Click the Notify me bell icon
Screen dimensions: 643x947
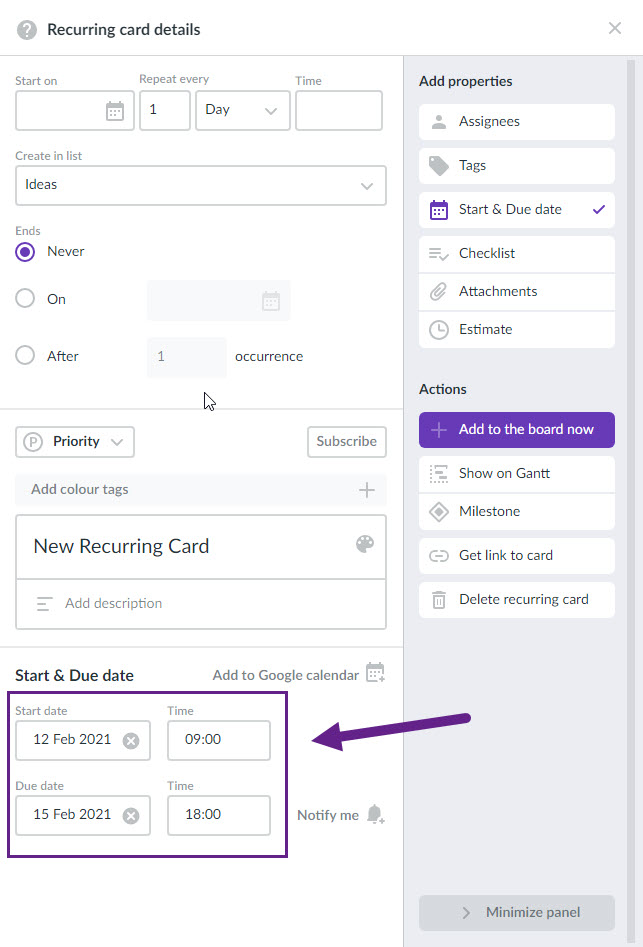(x=376, y=814)
